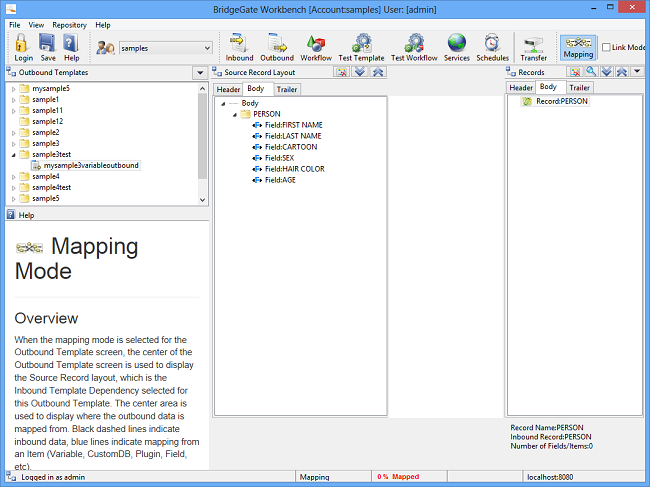
Task: Select the sample4test folder
Action: coord(51,187)
